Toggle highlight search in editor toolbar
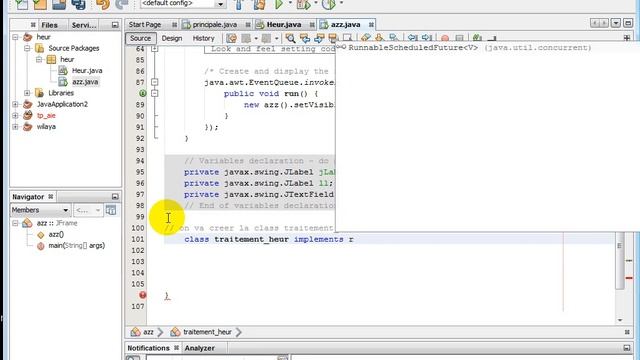640x360 pixels. click(333, 38)
